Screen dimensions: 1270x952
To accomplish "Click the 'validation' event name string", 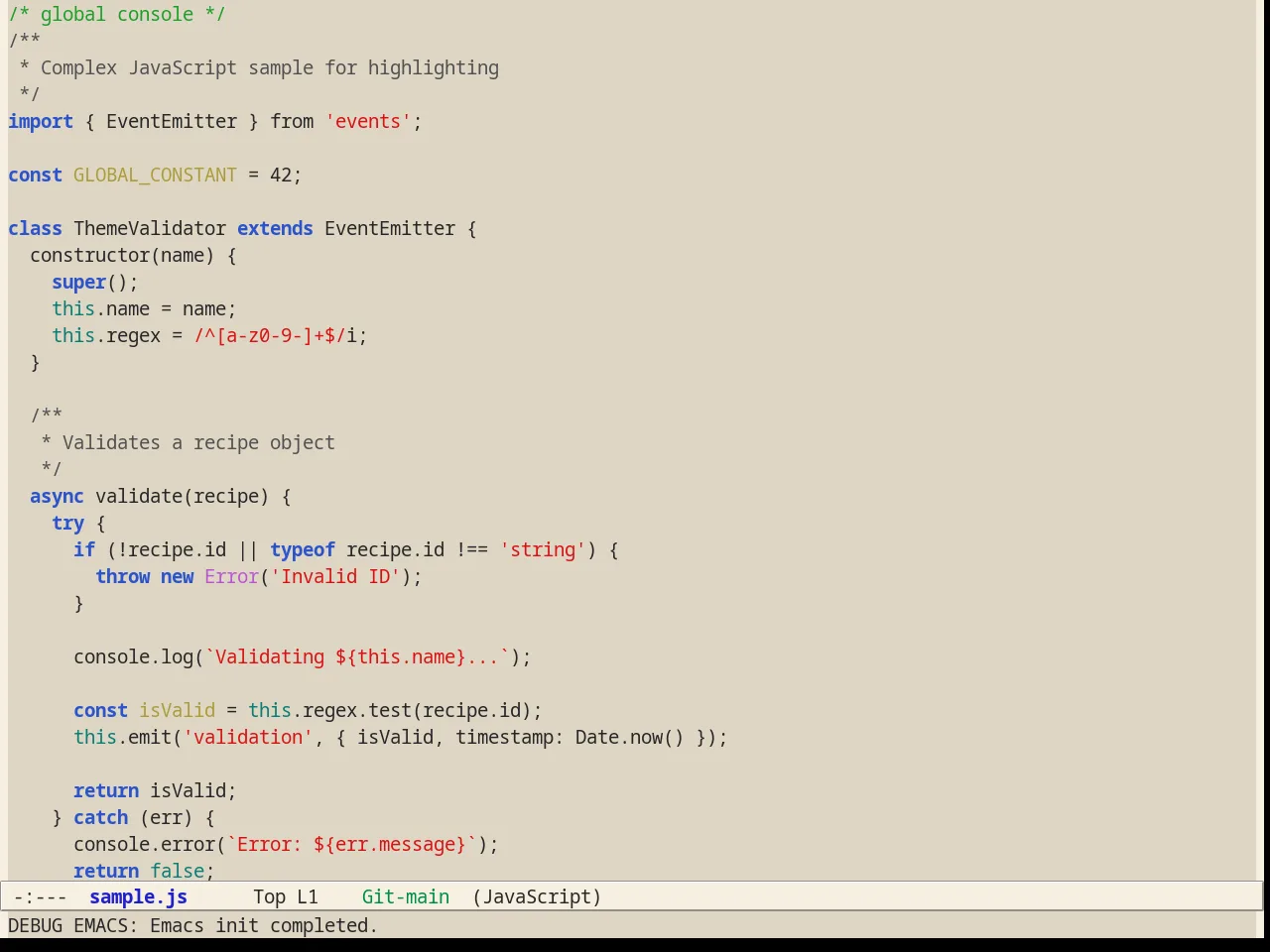I will pos(248,737).
